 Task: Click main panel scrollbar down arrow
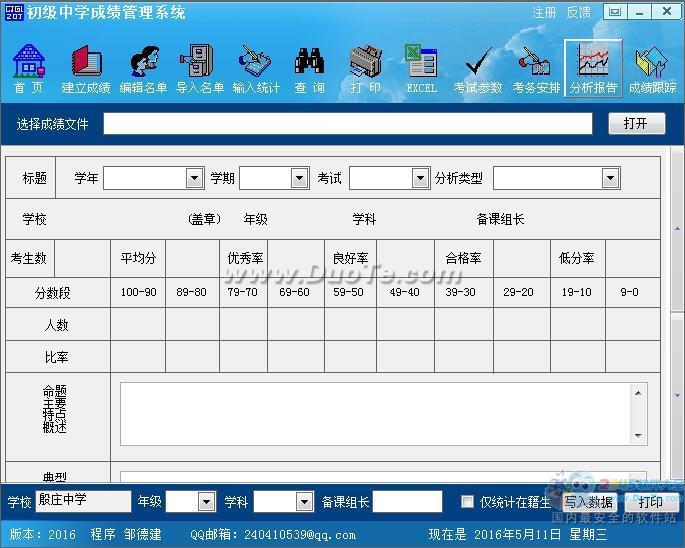677,395
